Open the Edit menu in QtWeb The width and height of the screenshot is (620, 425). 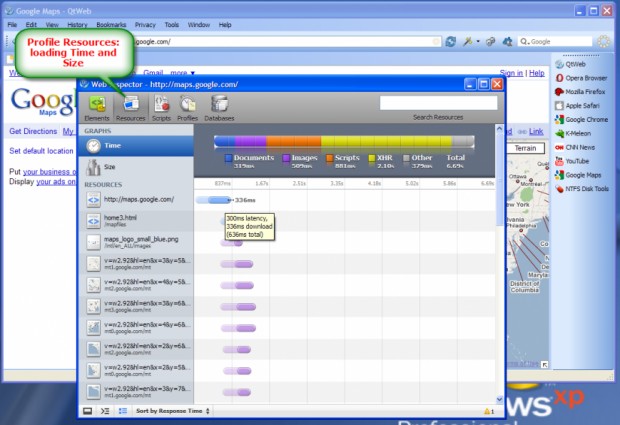point(31,25)
